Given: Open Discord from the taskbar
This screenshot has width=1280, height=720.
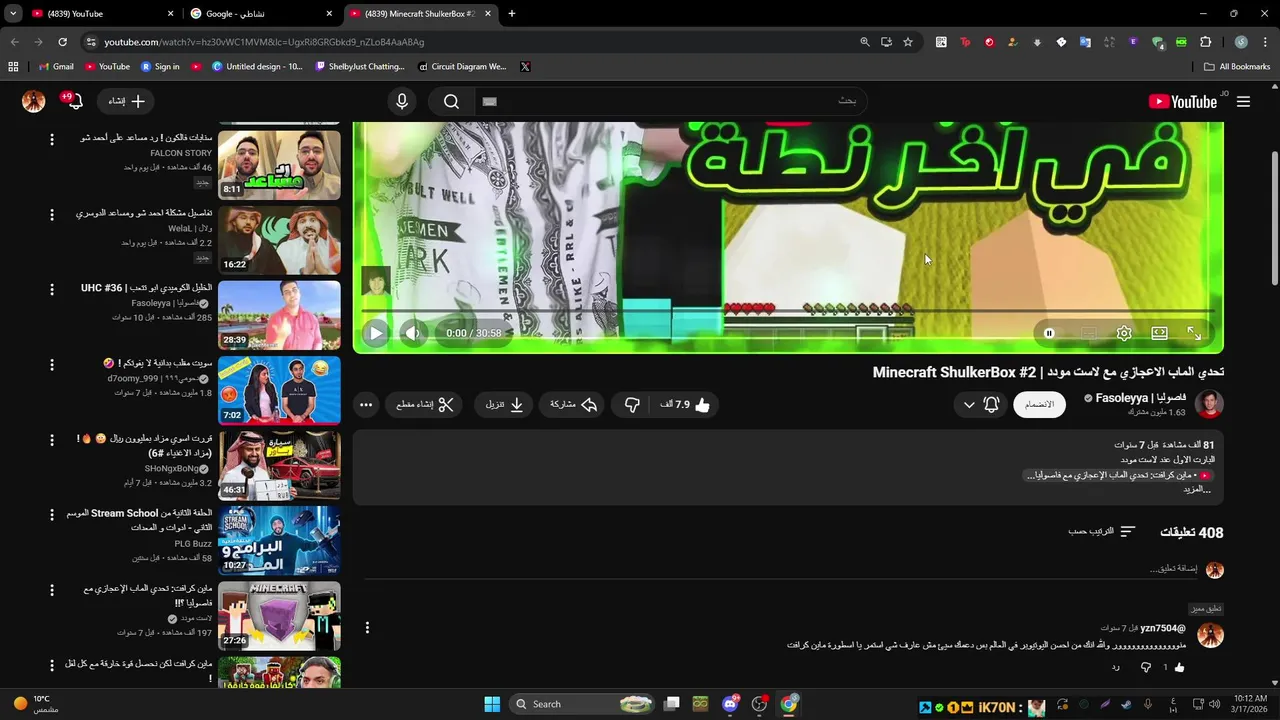Looking at the screenshot, I should coord(731,704).
